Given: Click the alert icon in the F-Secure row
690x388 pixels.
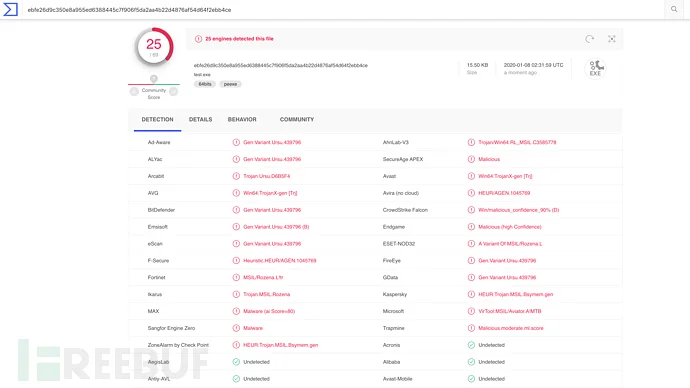Looking at the screenshot, I should pos(236,260).
